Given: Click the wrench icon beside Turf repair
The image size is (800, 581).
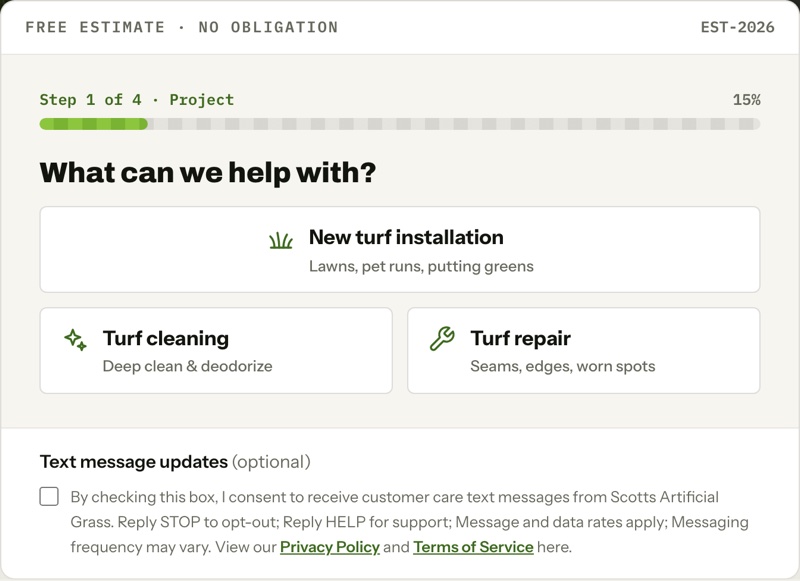Looking at the screenshot, I should 442,339.
